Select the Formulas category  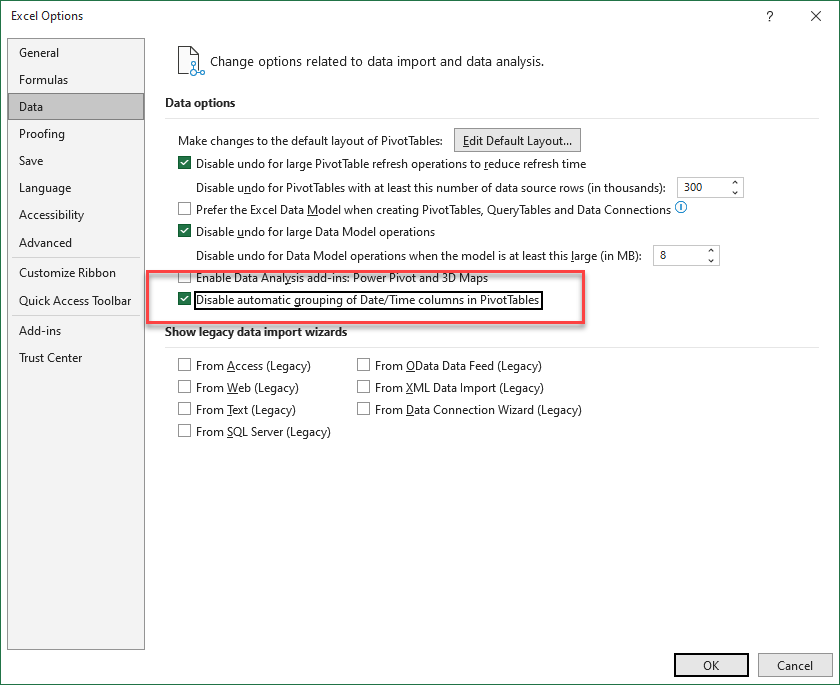[43, 80]
